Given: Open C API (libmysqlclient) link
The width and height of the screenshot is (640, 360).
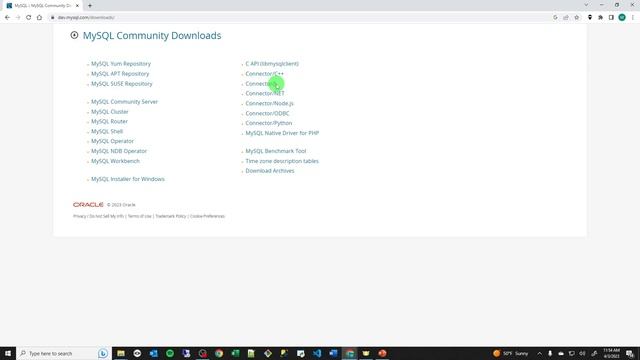Looking at the screenshot, I should click(x=272, y=64).
